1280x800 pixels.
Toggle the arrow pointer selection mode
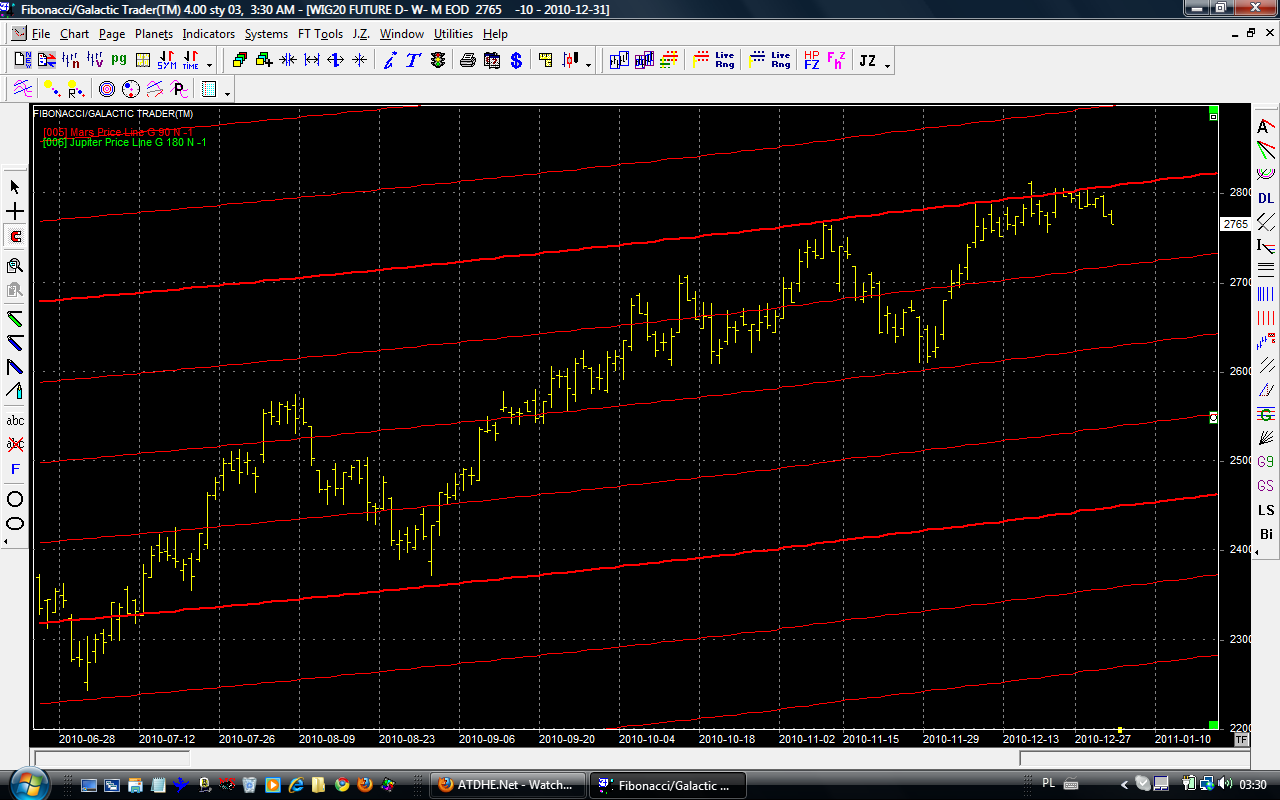click(15, 187)
